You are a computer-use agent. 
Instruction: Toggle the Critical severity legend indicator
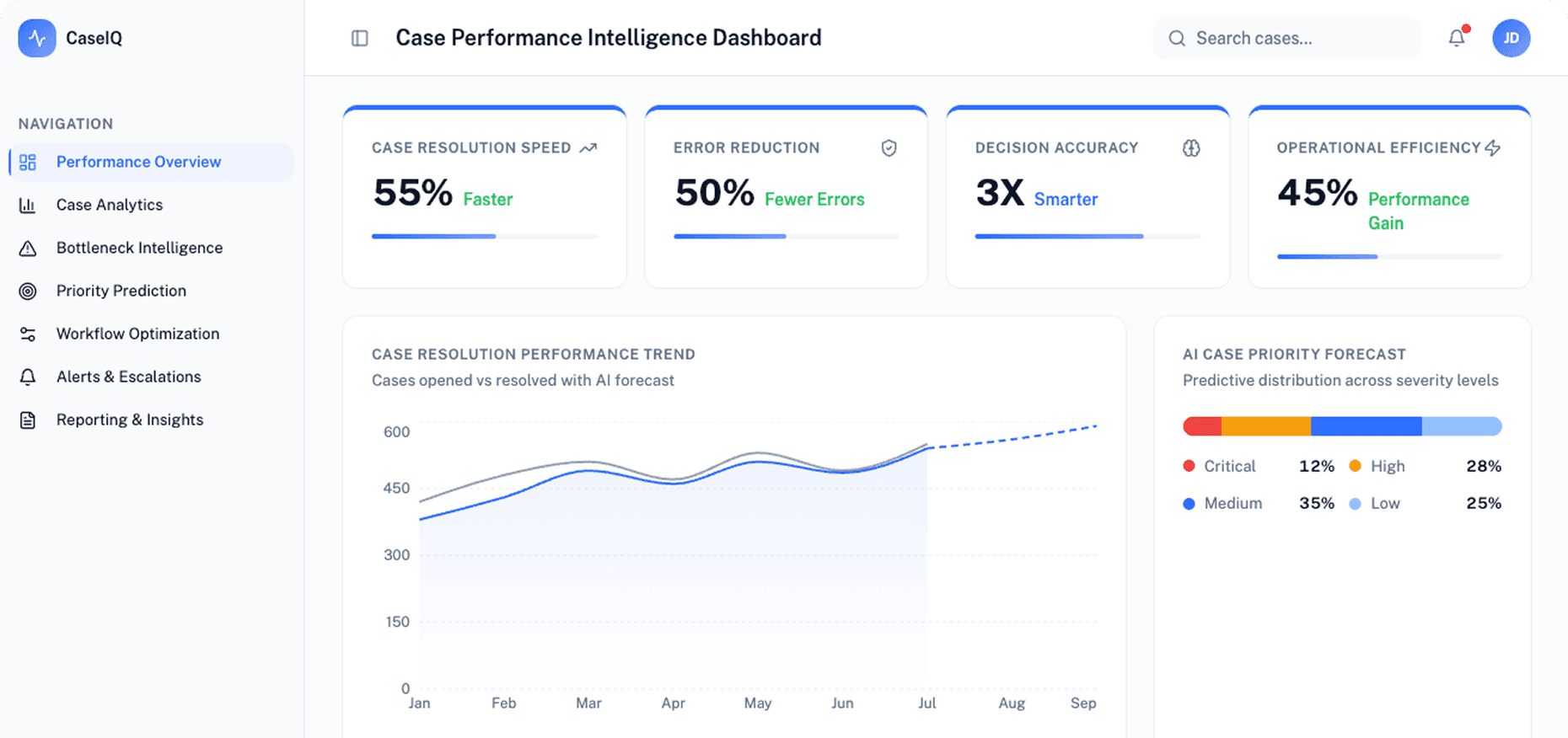1189,465
